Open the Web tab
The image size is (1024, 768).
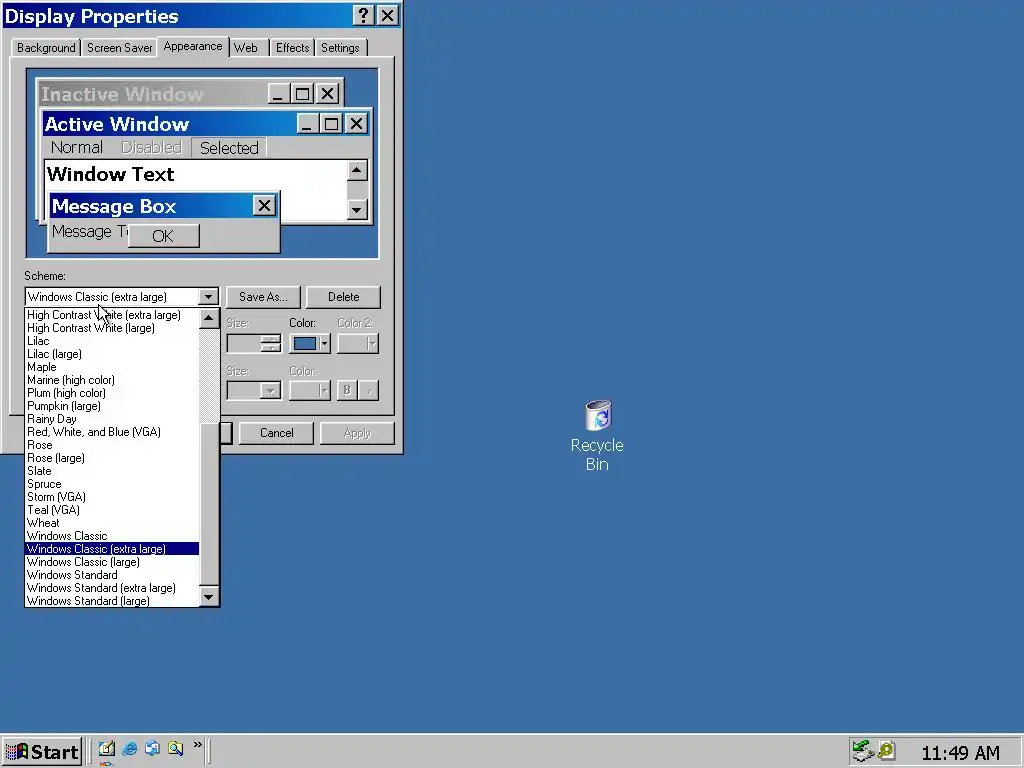click(246, 48)
